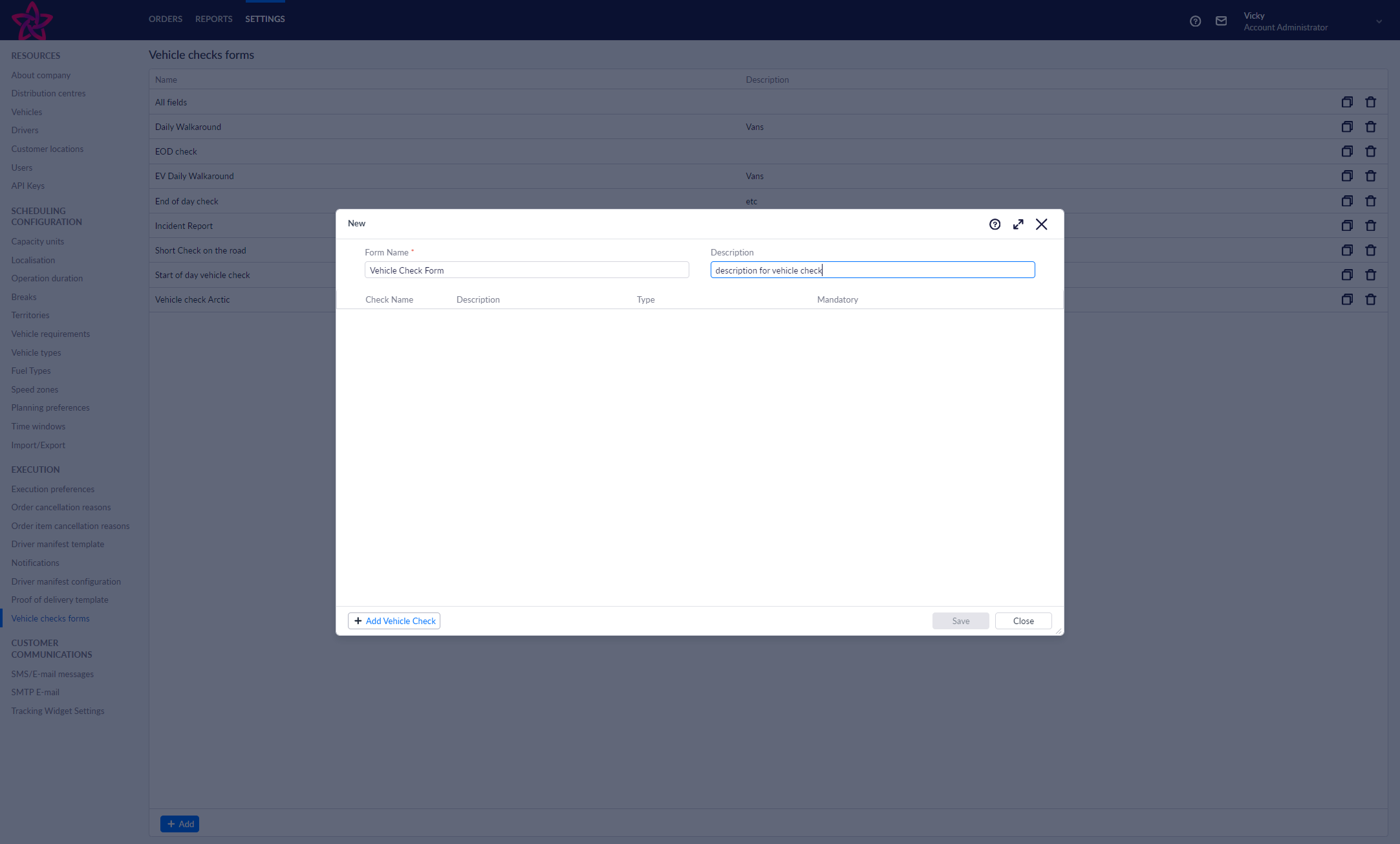Image resolution: width=1400 pixels, height=844 pixels.
Task: Click the Close button in dialog
Action: (x=1023, y=621)
